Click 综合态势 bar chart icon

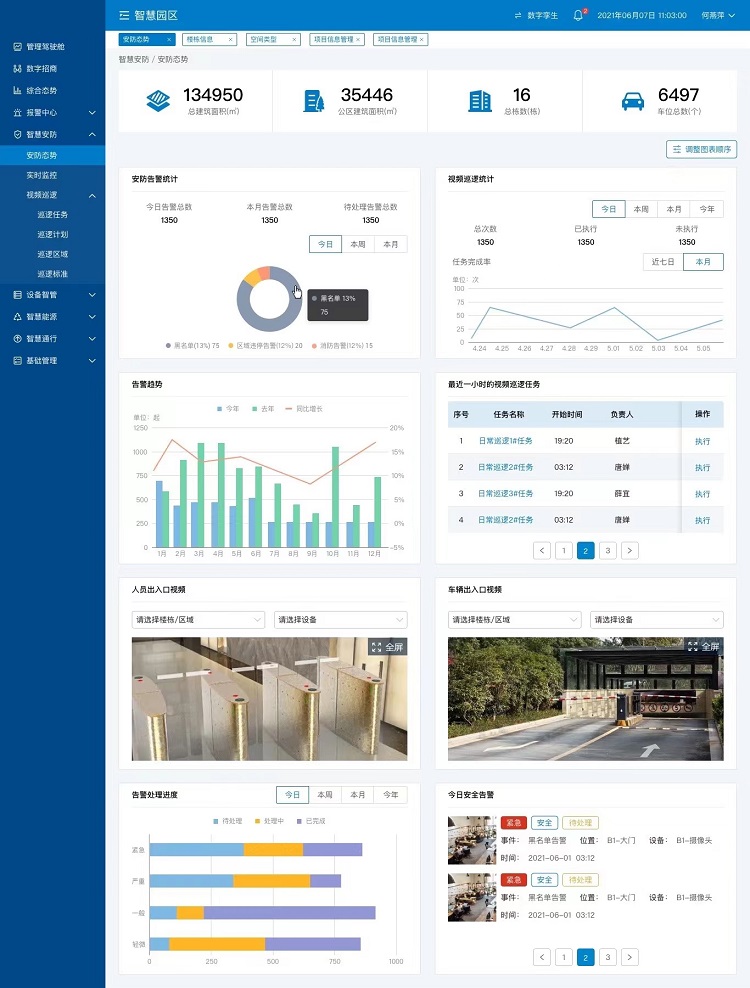(x=18, y=91)
